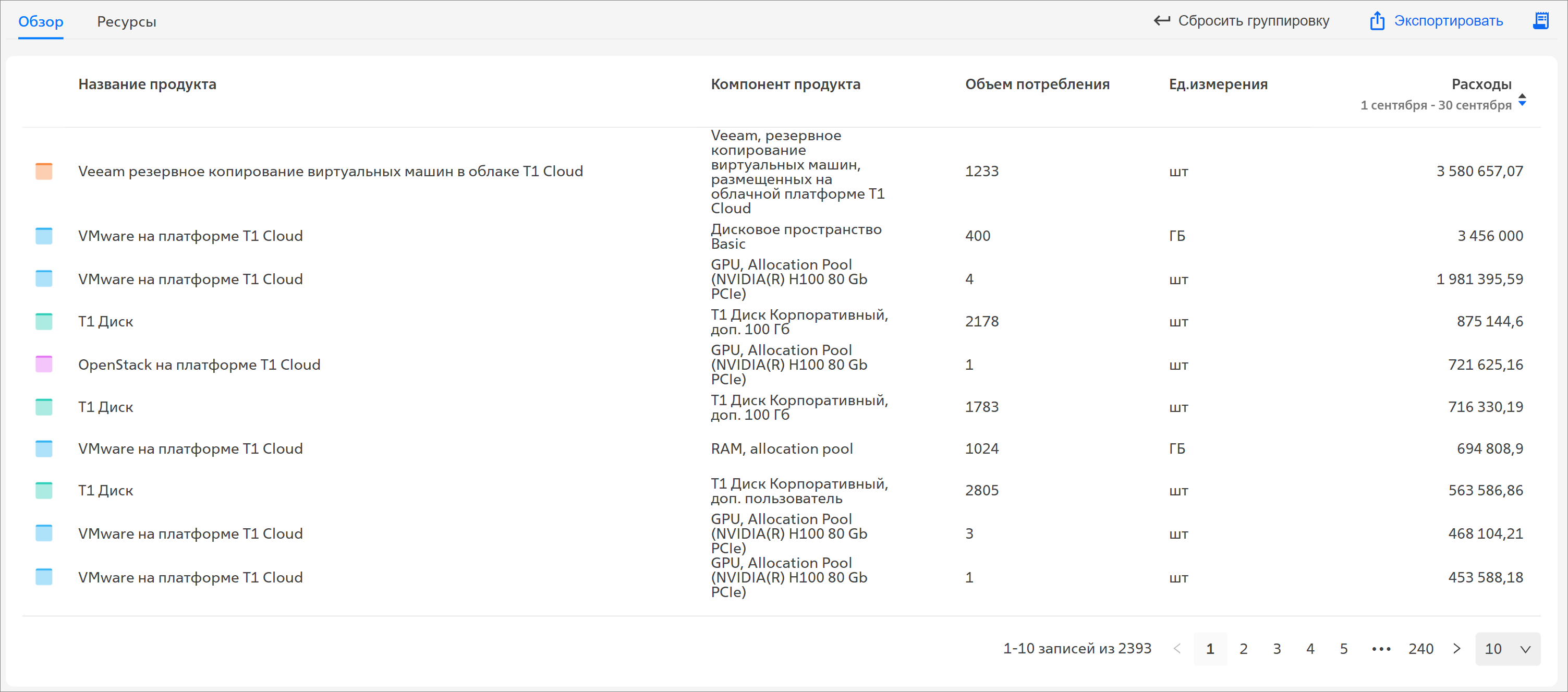Click blue swatch of Дисковое пространство Basic row
The width and height of the screenshot is (1568, 692).
[x=44, y=236]
